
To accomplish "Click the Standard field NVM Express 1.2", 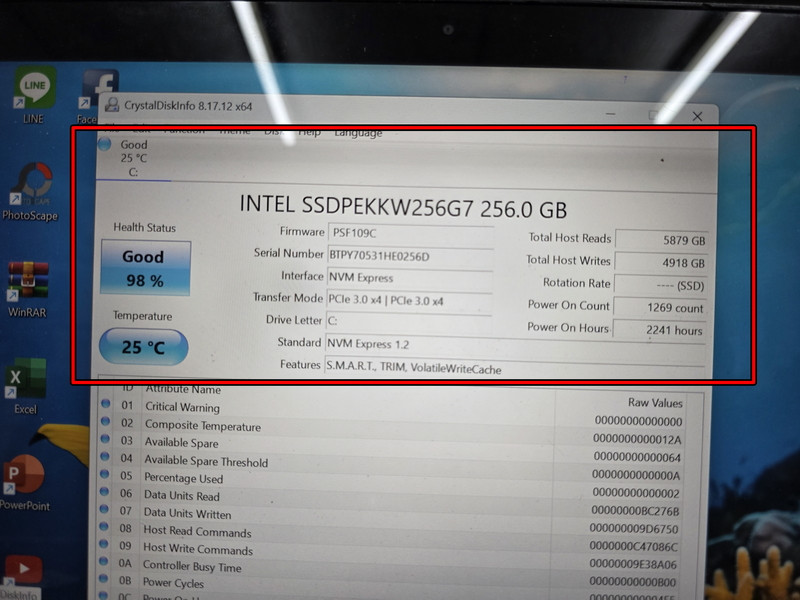I will 515,346.
